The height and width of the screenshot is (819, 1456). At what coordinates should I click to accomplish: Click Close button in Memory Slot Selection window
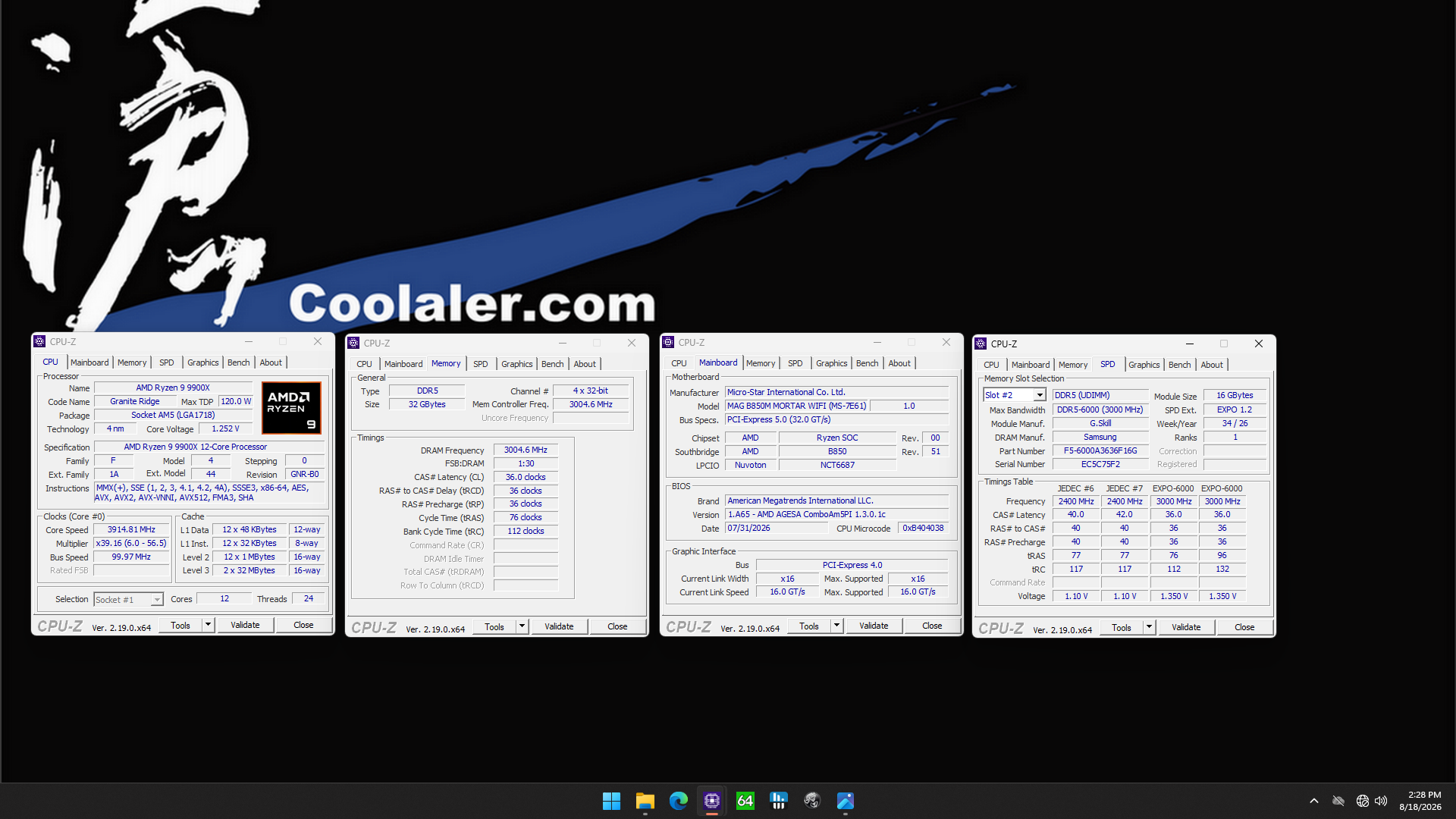(x=1244, y=628)
